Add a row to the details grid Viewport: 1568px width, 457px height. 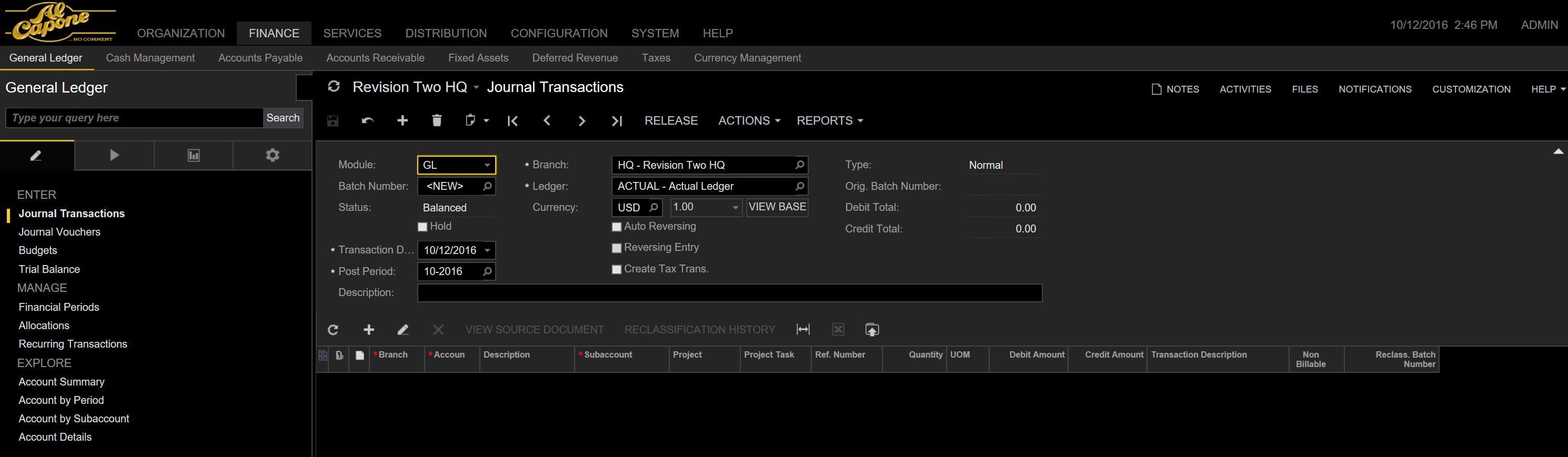(369, 330)
